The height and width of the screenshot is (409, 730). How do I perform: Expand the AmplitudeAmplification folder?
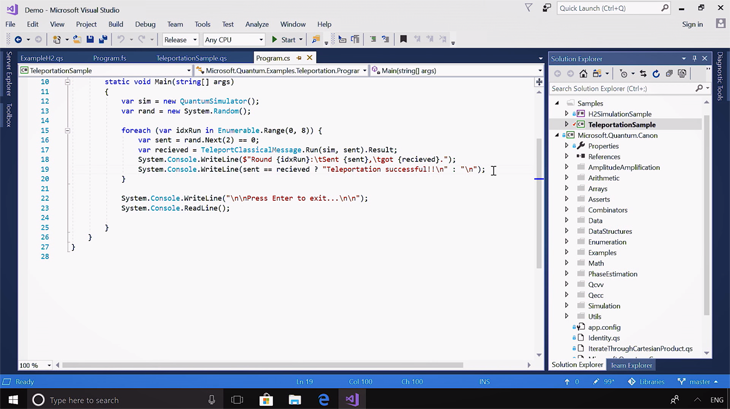567,167
